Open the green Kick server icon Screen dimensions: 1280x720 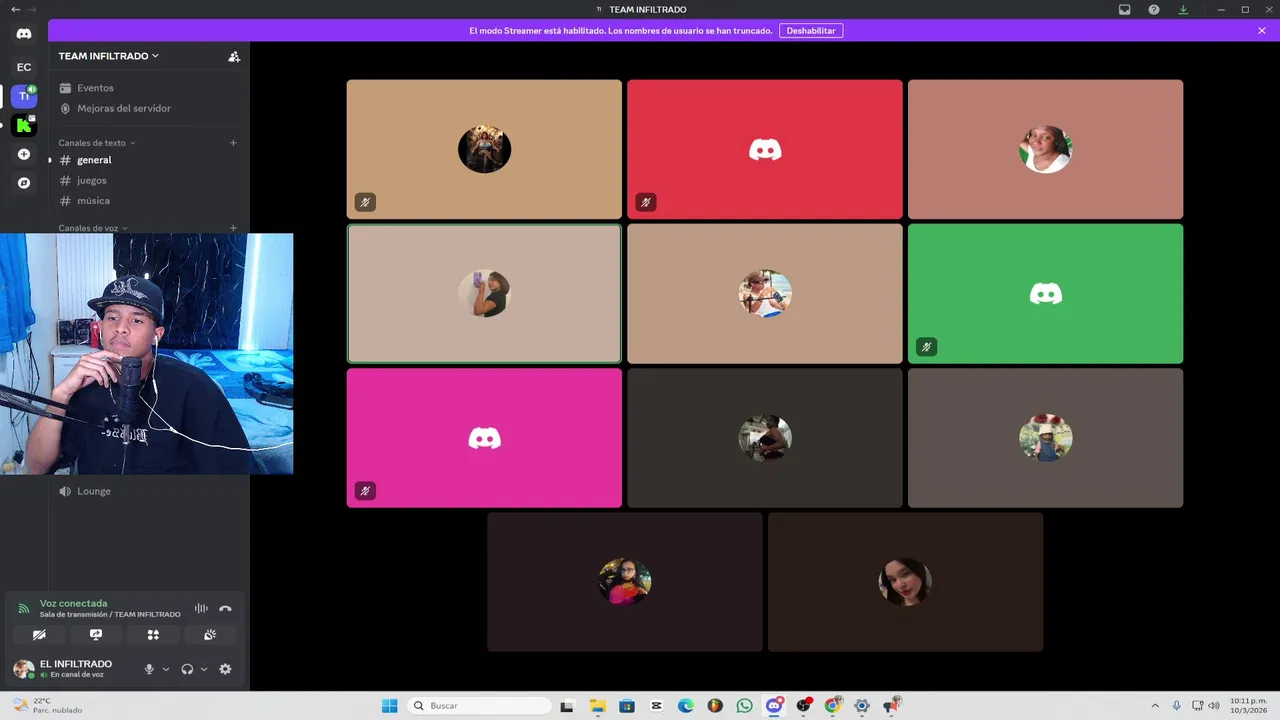(24, 125)
